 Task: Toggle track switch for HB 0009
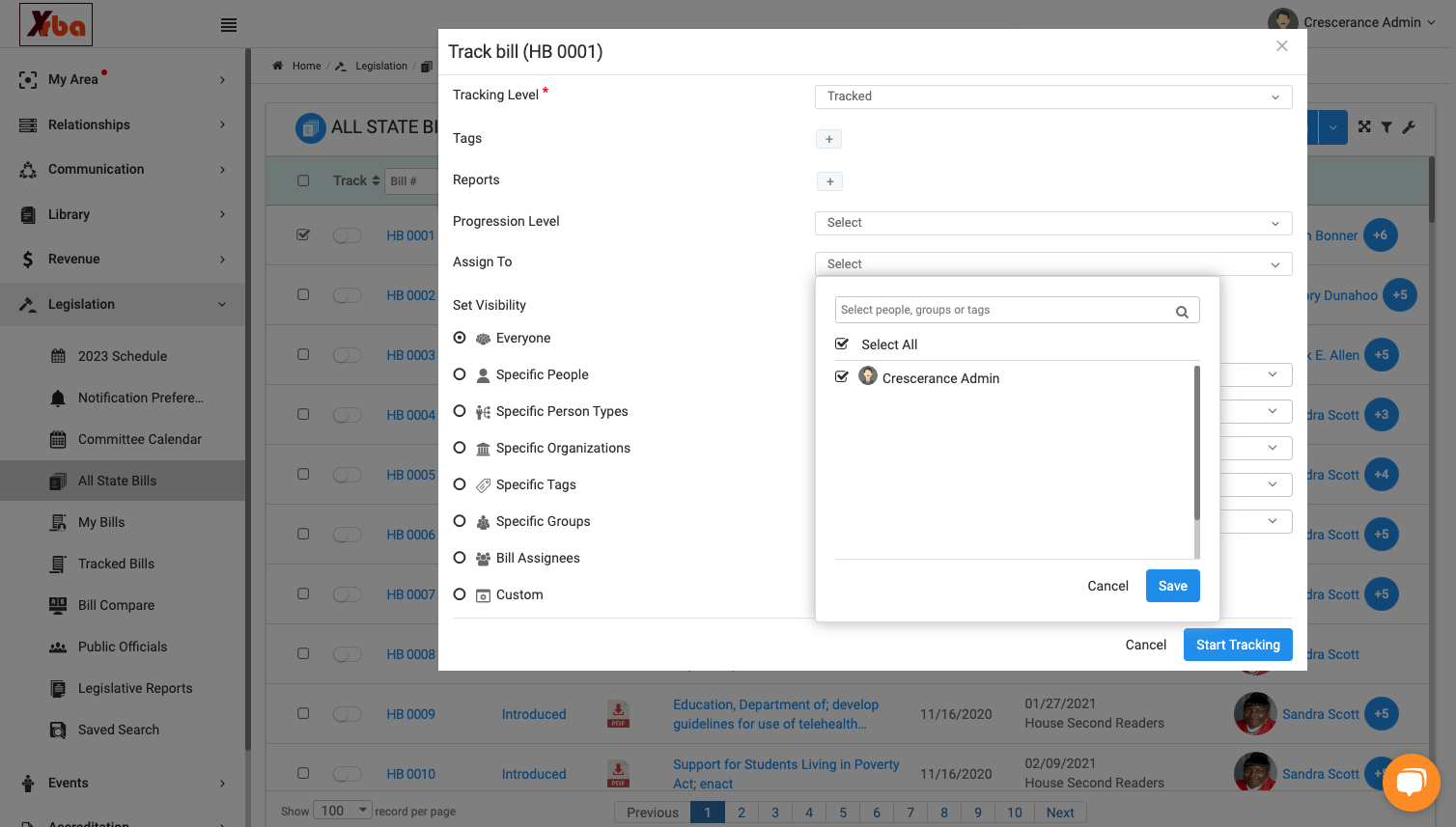click(x=347, y=714)
